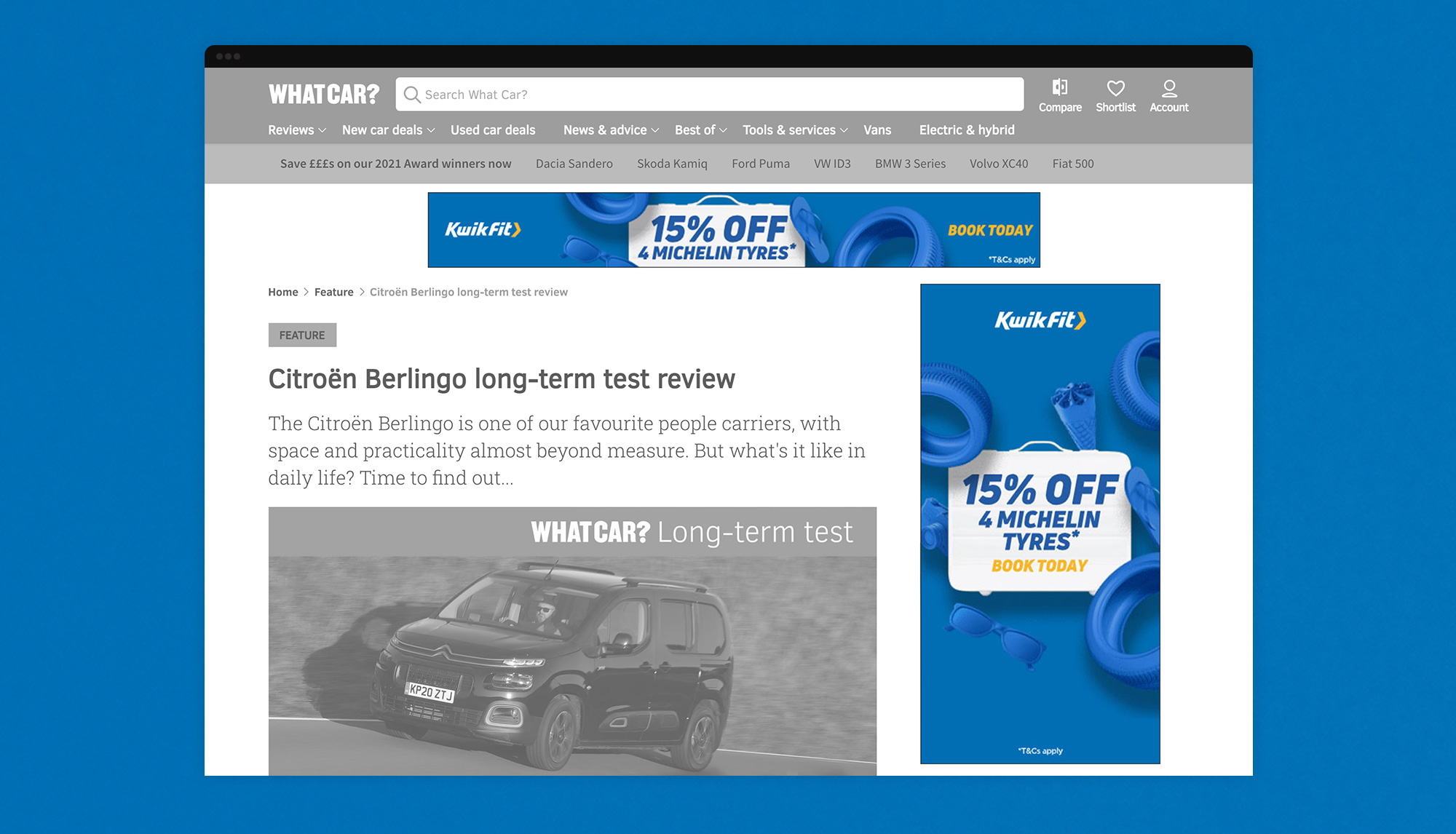1456x834 pixels.
Task: Open the Account profile icon
Action: pyautogui.click(x=1169, y=88)
